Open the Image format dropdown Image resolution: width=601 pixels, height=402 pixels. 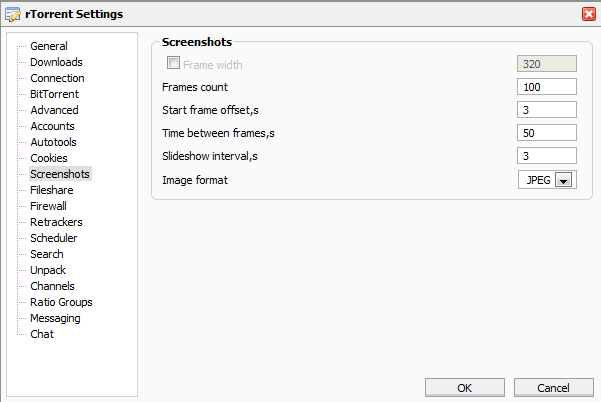562,180
